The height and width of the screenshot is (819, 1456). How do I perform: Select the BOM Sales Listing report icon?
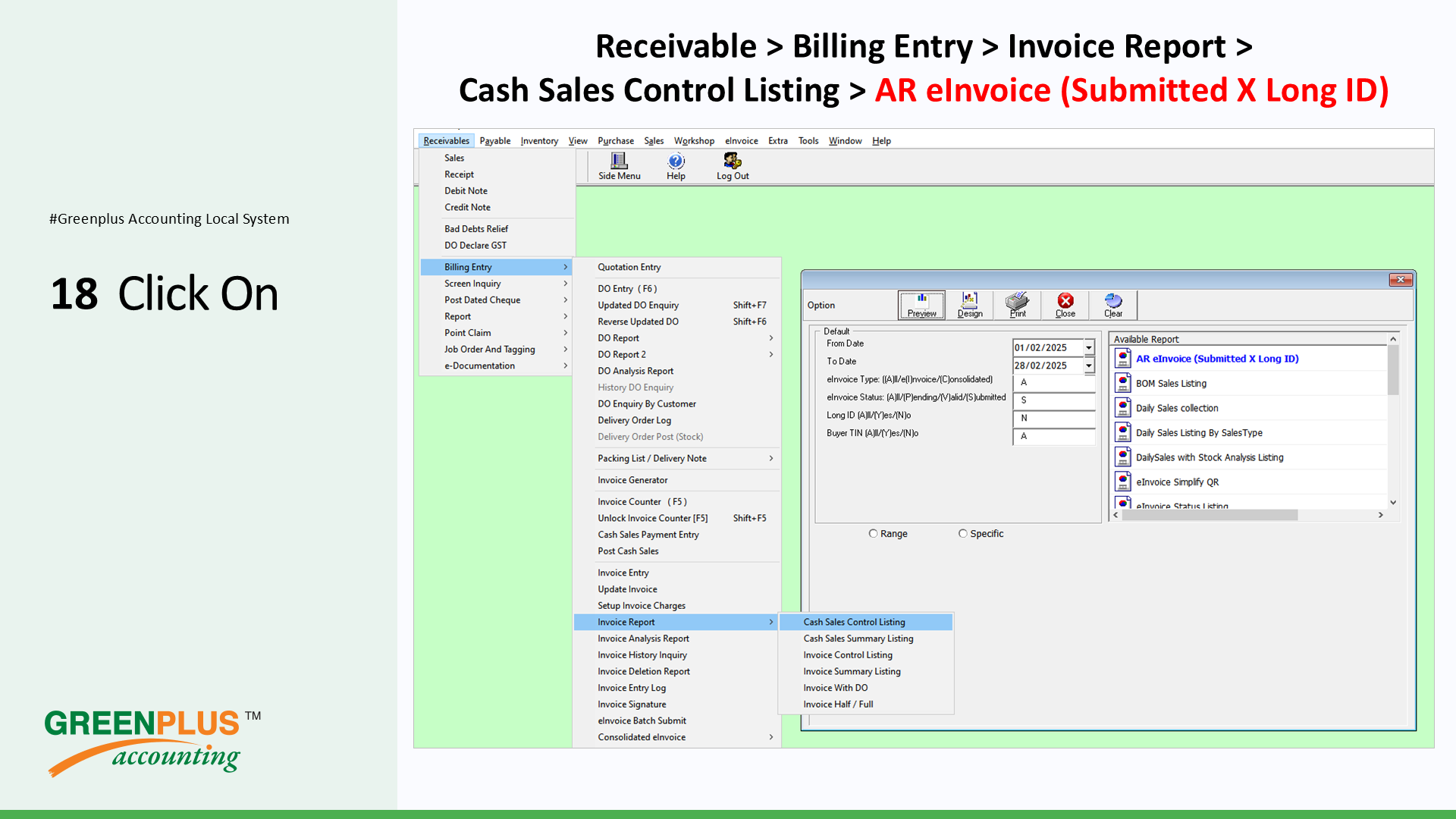(x=1123, y=384)
